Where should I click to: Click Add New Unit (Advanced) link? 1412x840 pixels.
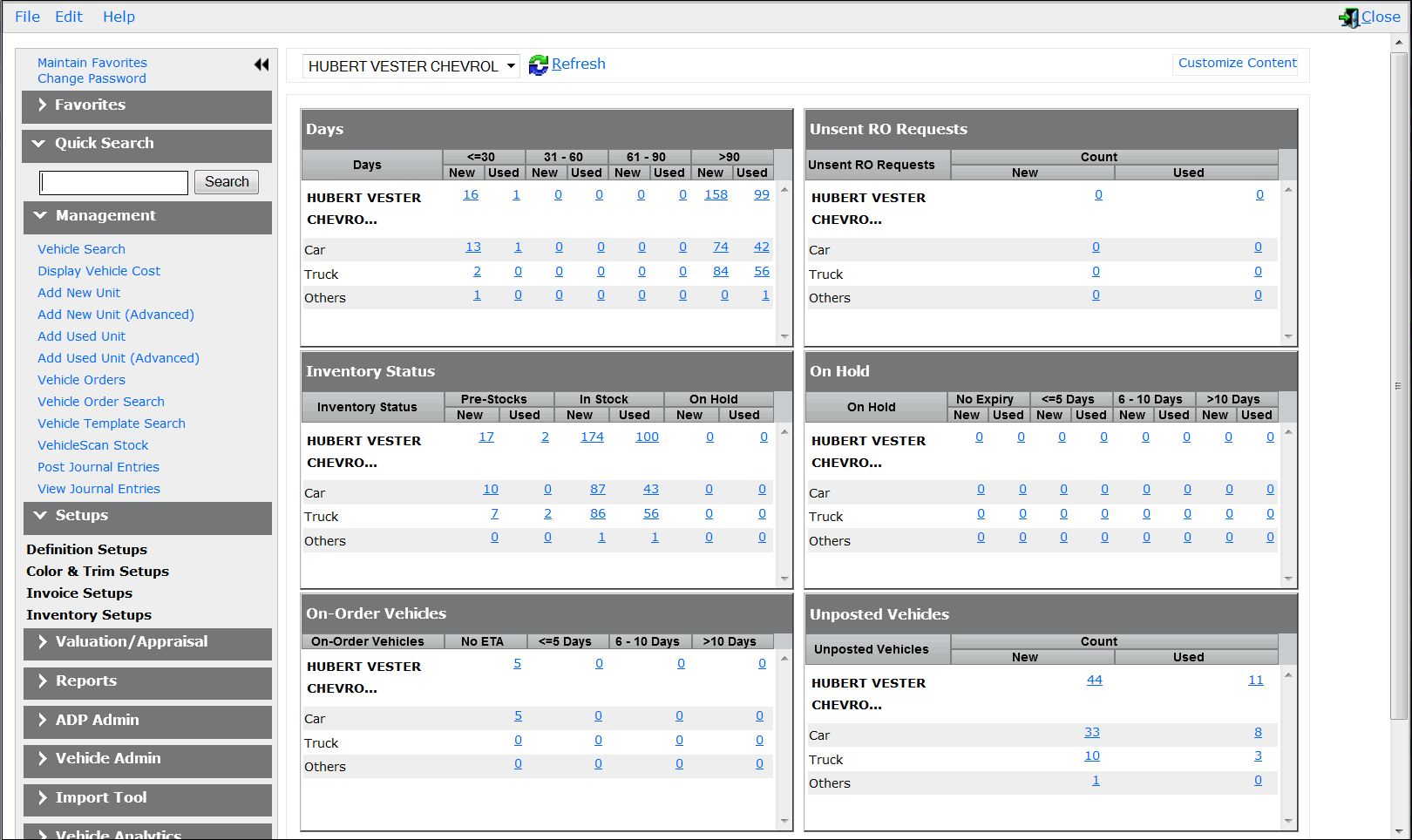coord(115,315)
